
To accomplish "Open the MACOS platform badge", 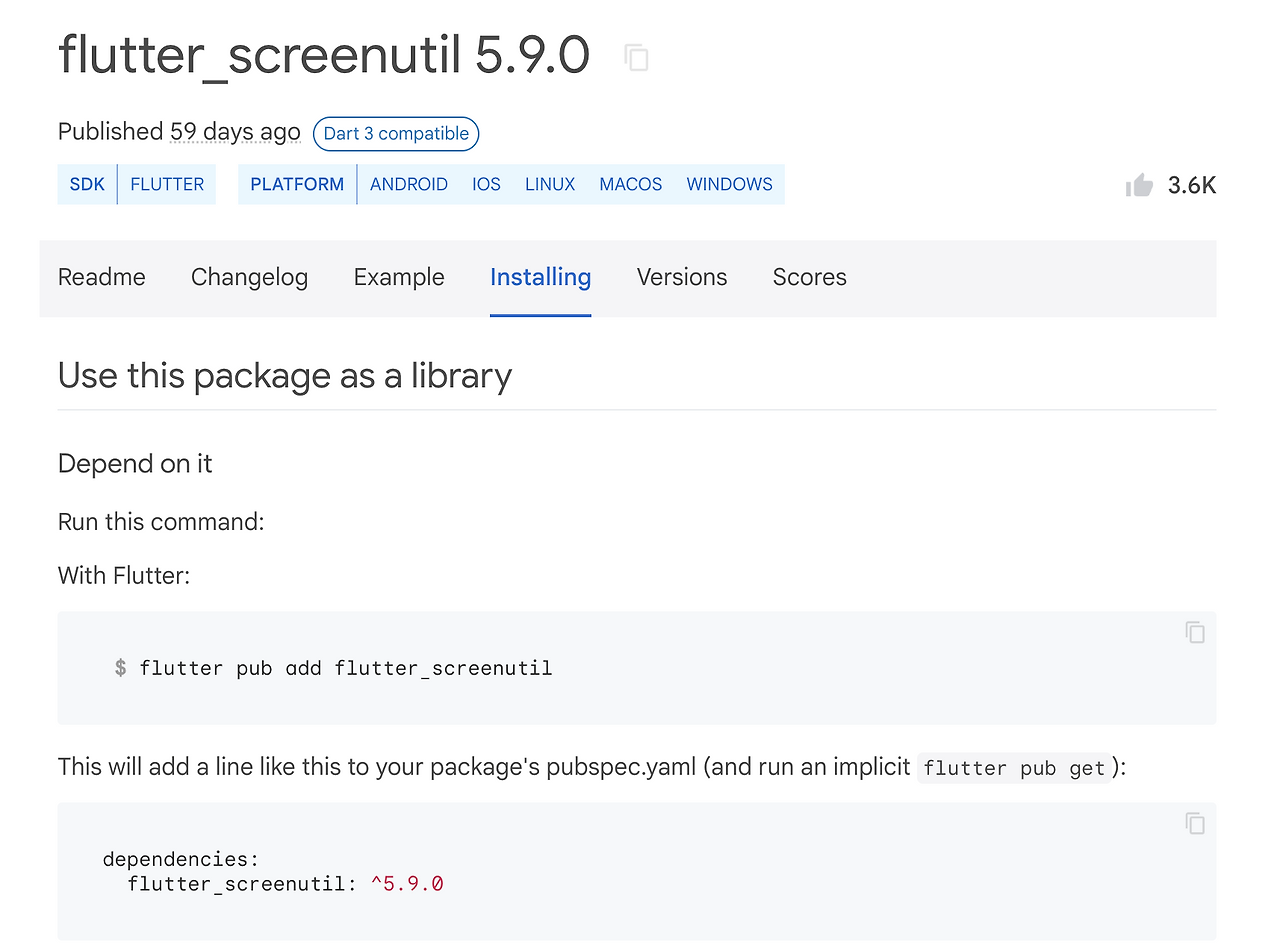I will coord(630,184).
